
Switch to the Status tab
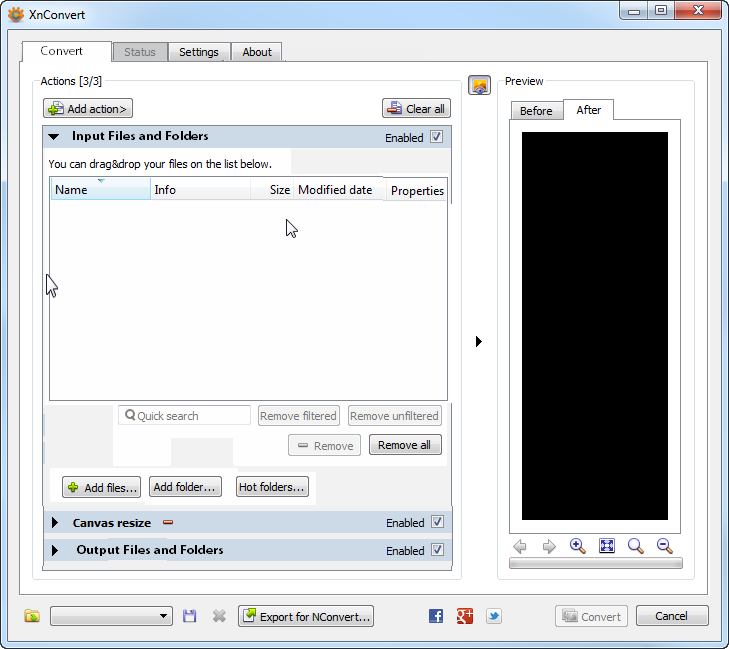(x=140, y=52)
